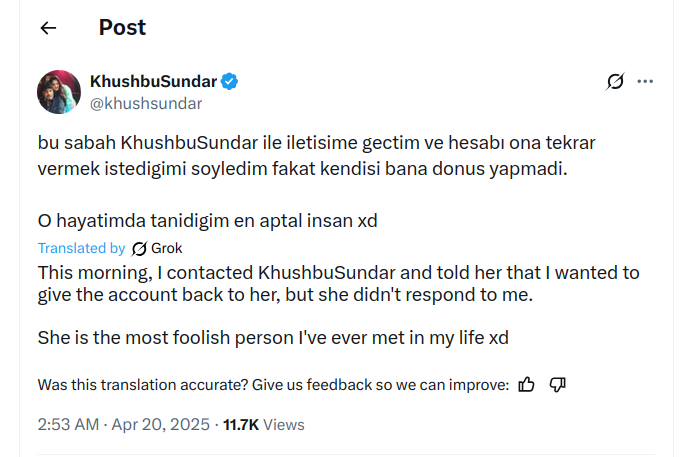Click the "Grok" label text

167,249
